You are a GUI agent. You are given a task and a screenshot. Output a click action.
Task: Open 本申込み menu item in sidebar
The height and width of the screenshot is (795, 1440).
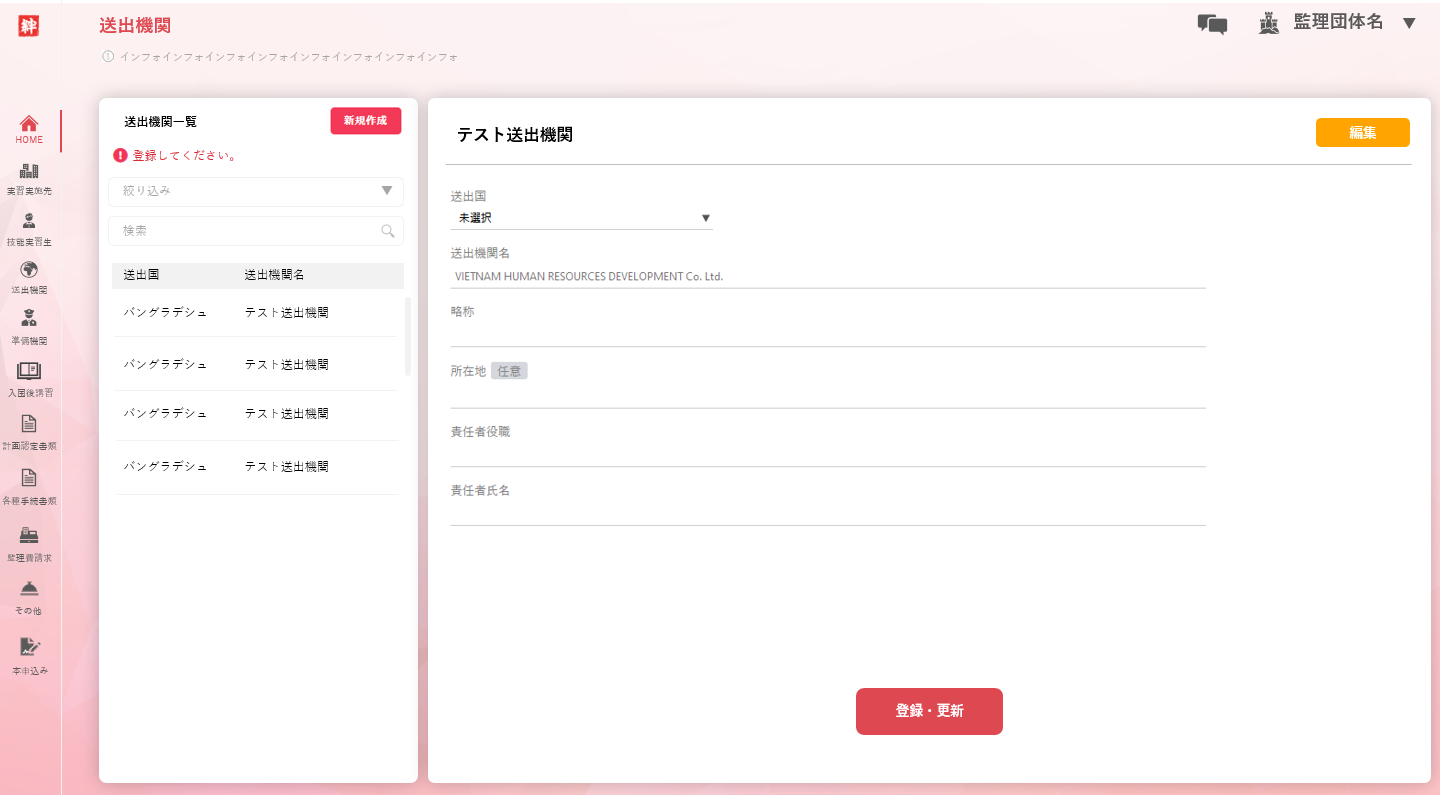[29, 656]
